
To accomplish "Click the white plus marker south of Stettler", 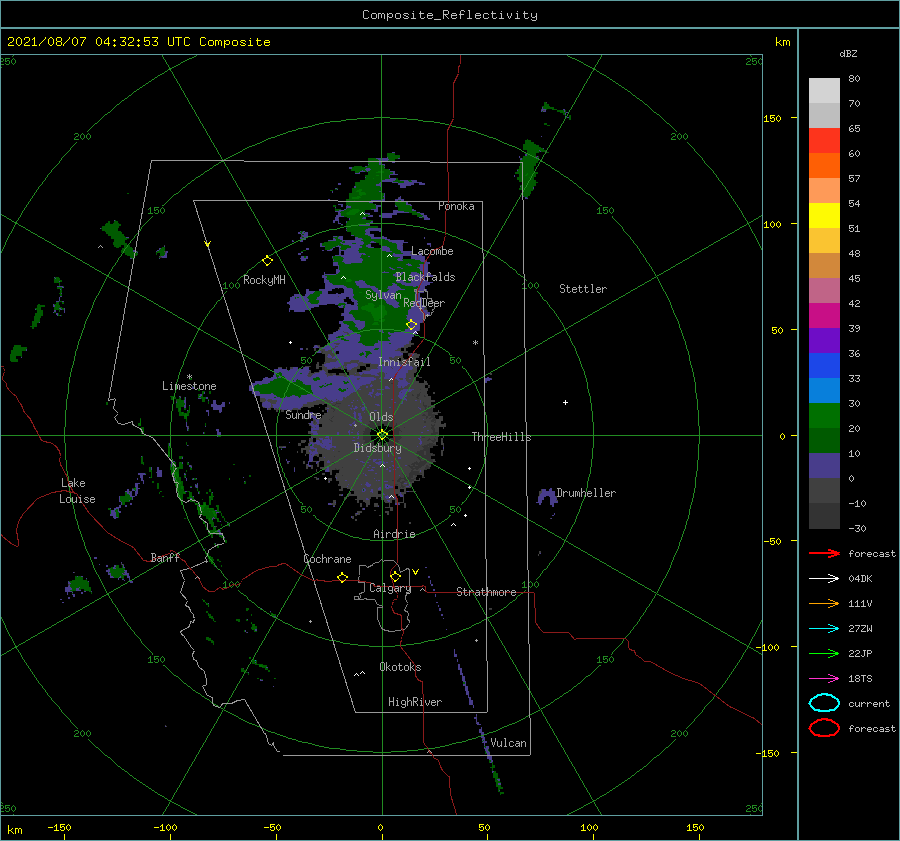I will pyautogui.click(x=565, y=402).
